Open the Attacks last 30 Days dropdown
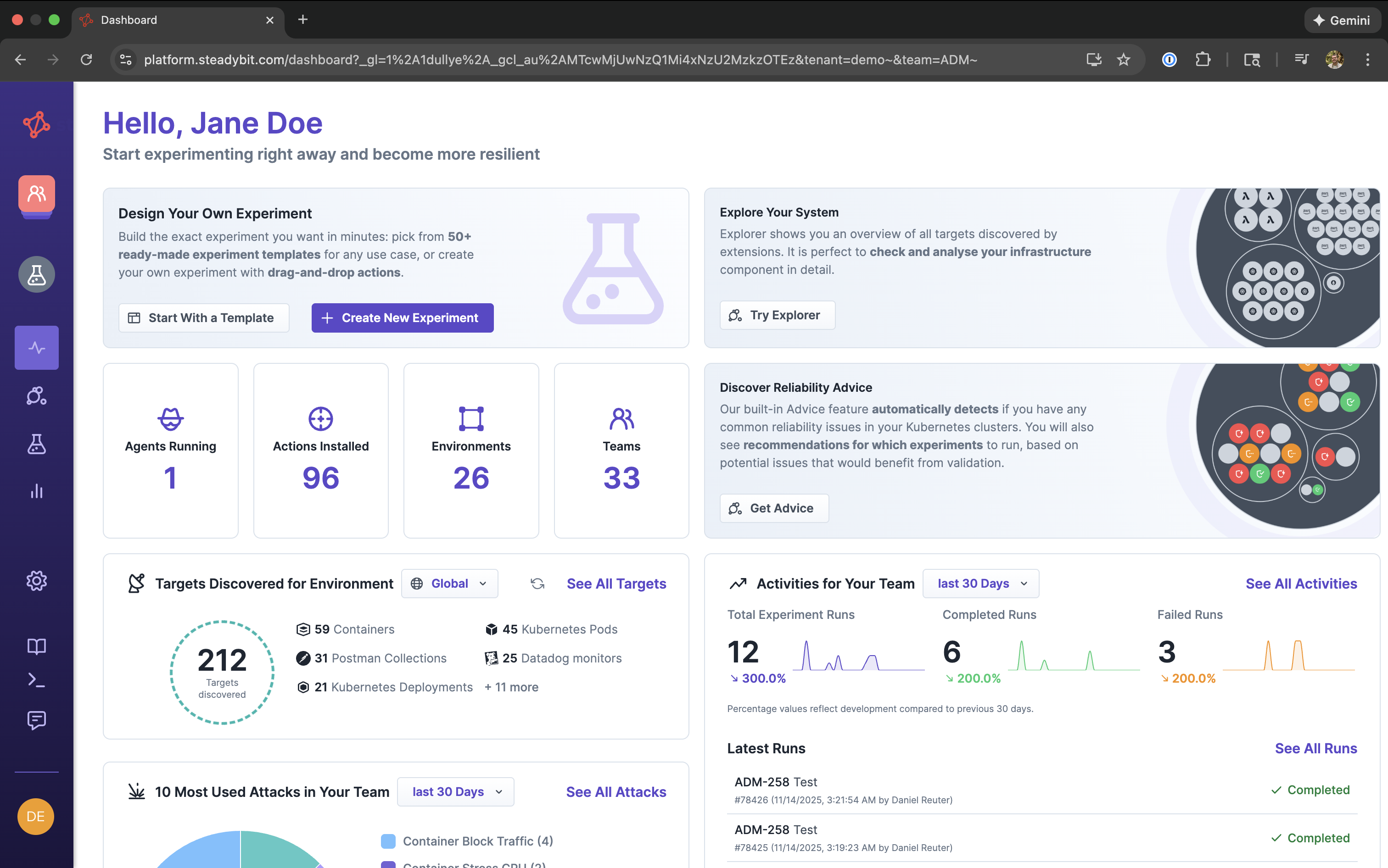This screenshot has width=1388, height=868. tap(455, 792)
